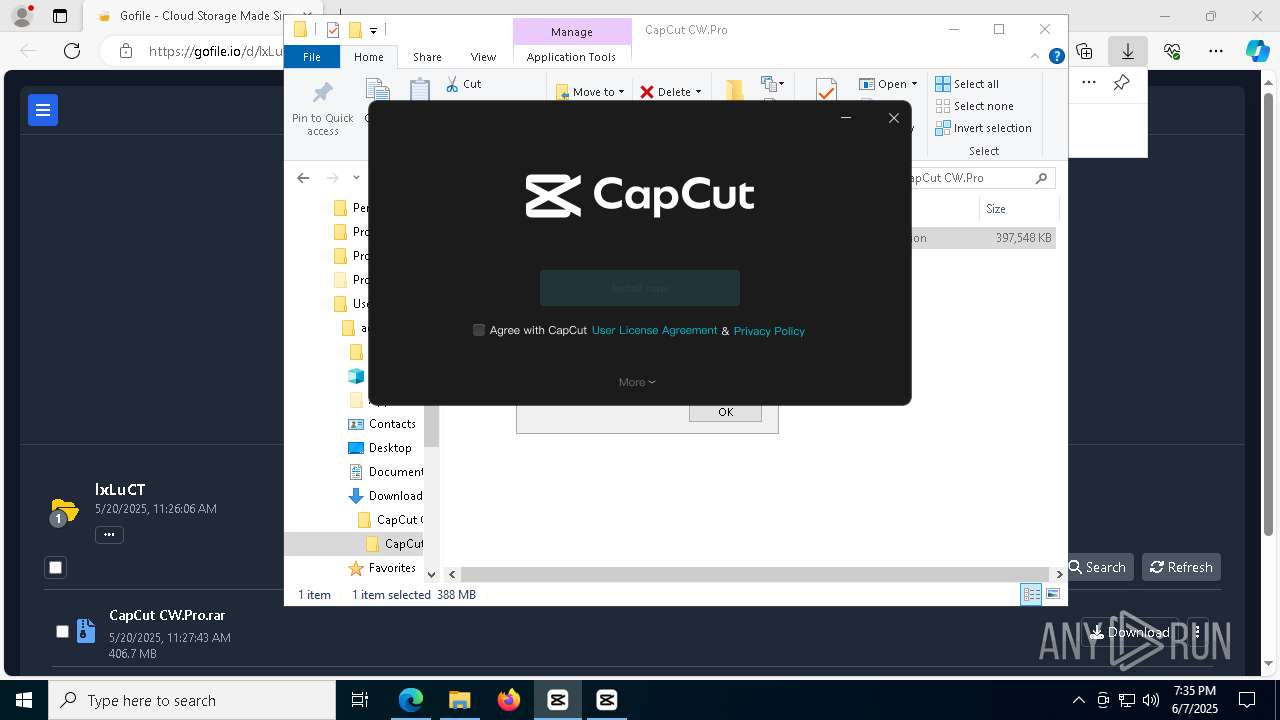Image resolution: width=1280 pixels, height=720 pixels.
Task: Open the File menu in File Explorer
Action: [x=312, y=57]
